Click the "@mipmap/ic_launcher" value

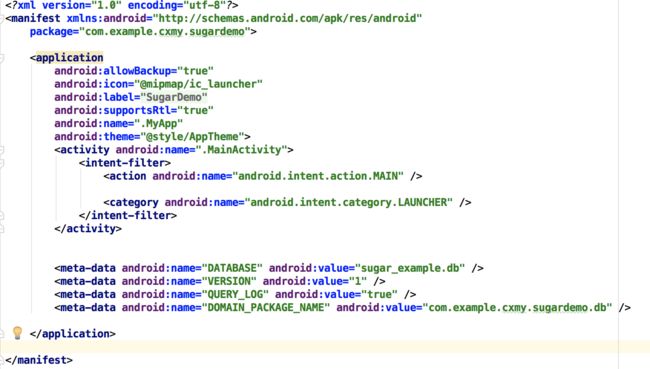[x=199, y=84]
